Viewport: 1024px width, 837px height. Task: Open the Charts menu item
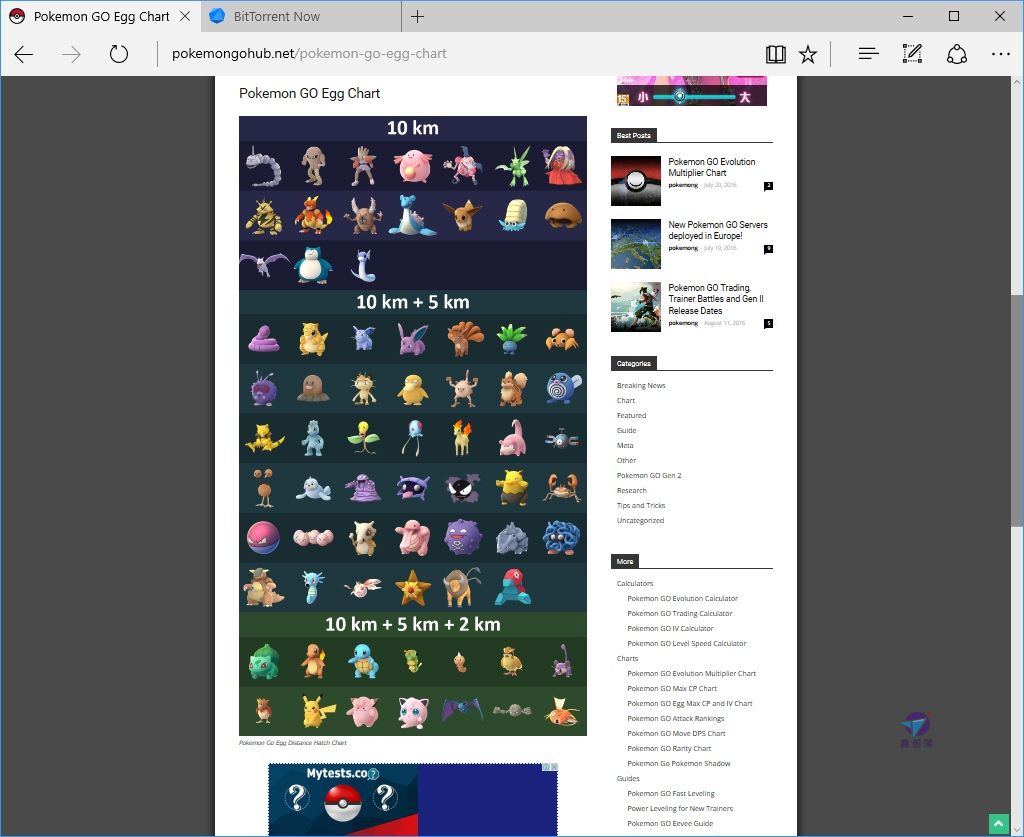click(x=627, y=658)
